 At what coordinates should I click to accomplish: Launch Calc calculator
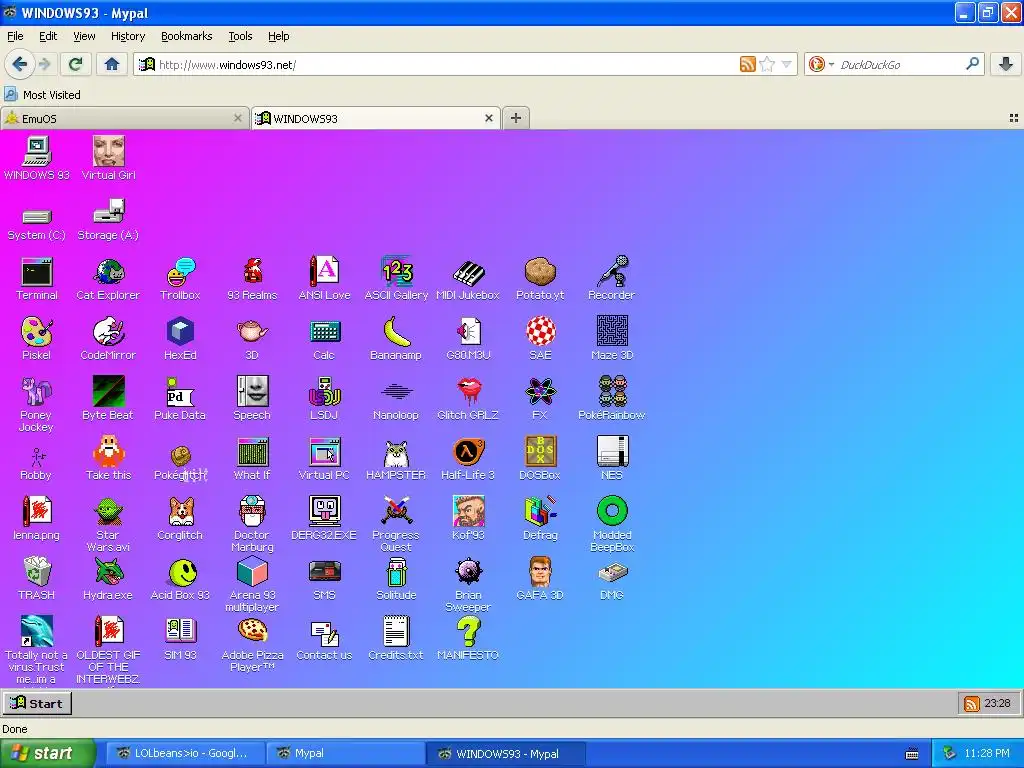coord(325,339)
